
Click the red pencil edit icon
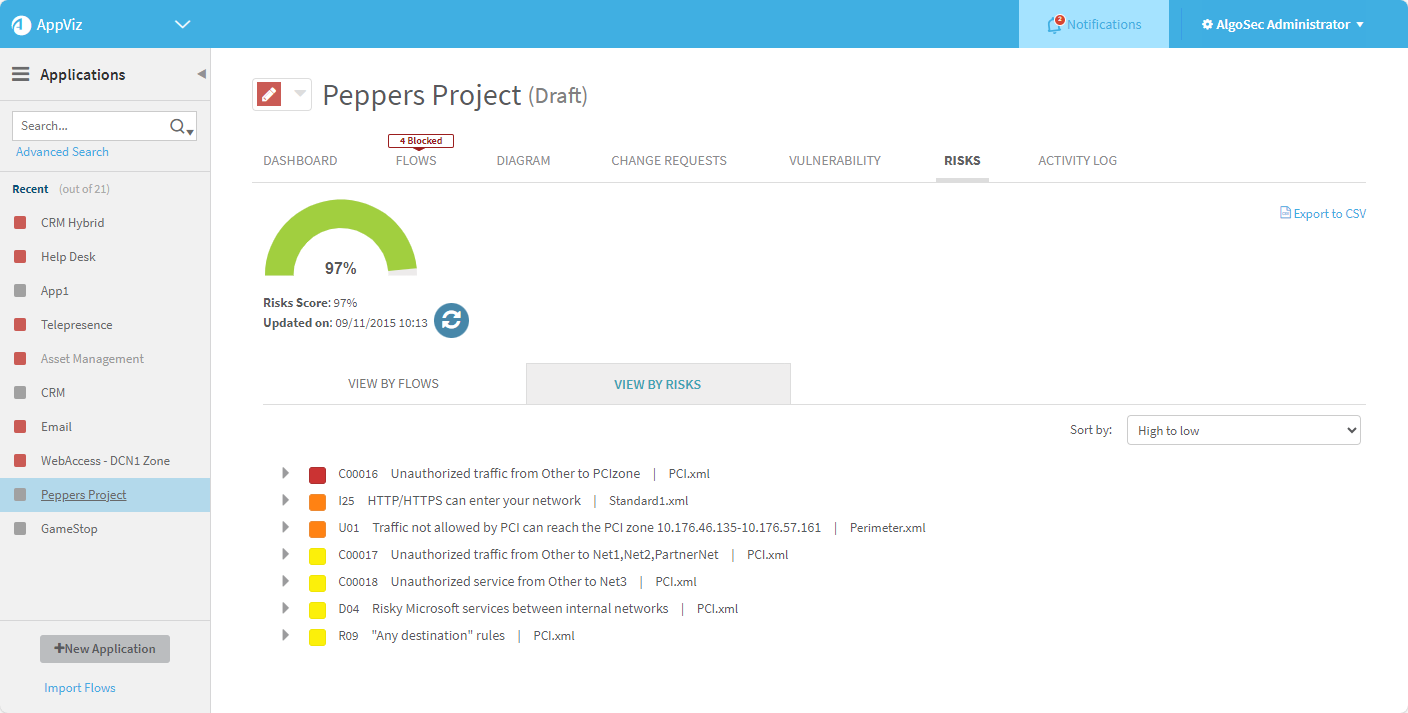[269, 94]
